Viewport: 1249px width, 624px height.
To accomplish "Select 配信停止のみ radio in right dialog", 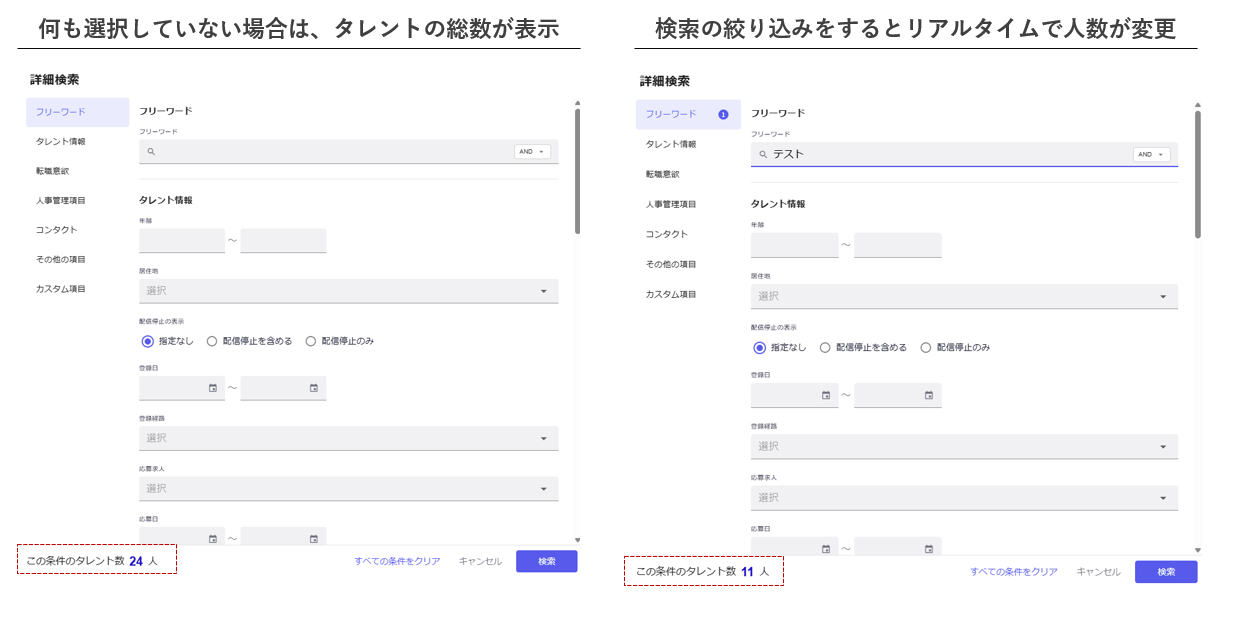I will (x=925, y=348).
